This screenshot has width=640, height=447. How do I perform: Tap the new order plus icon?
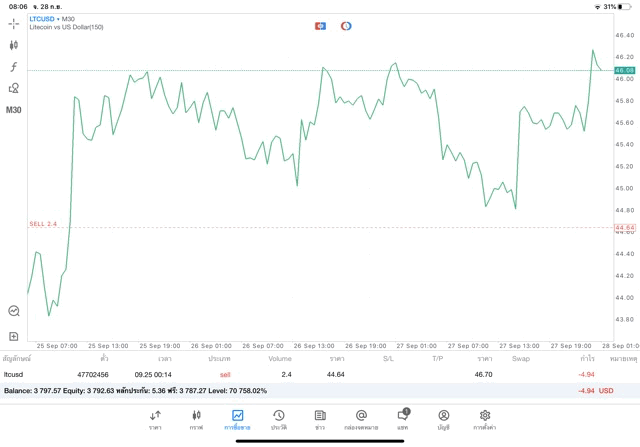[x=14, y=336]
